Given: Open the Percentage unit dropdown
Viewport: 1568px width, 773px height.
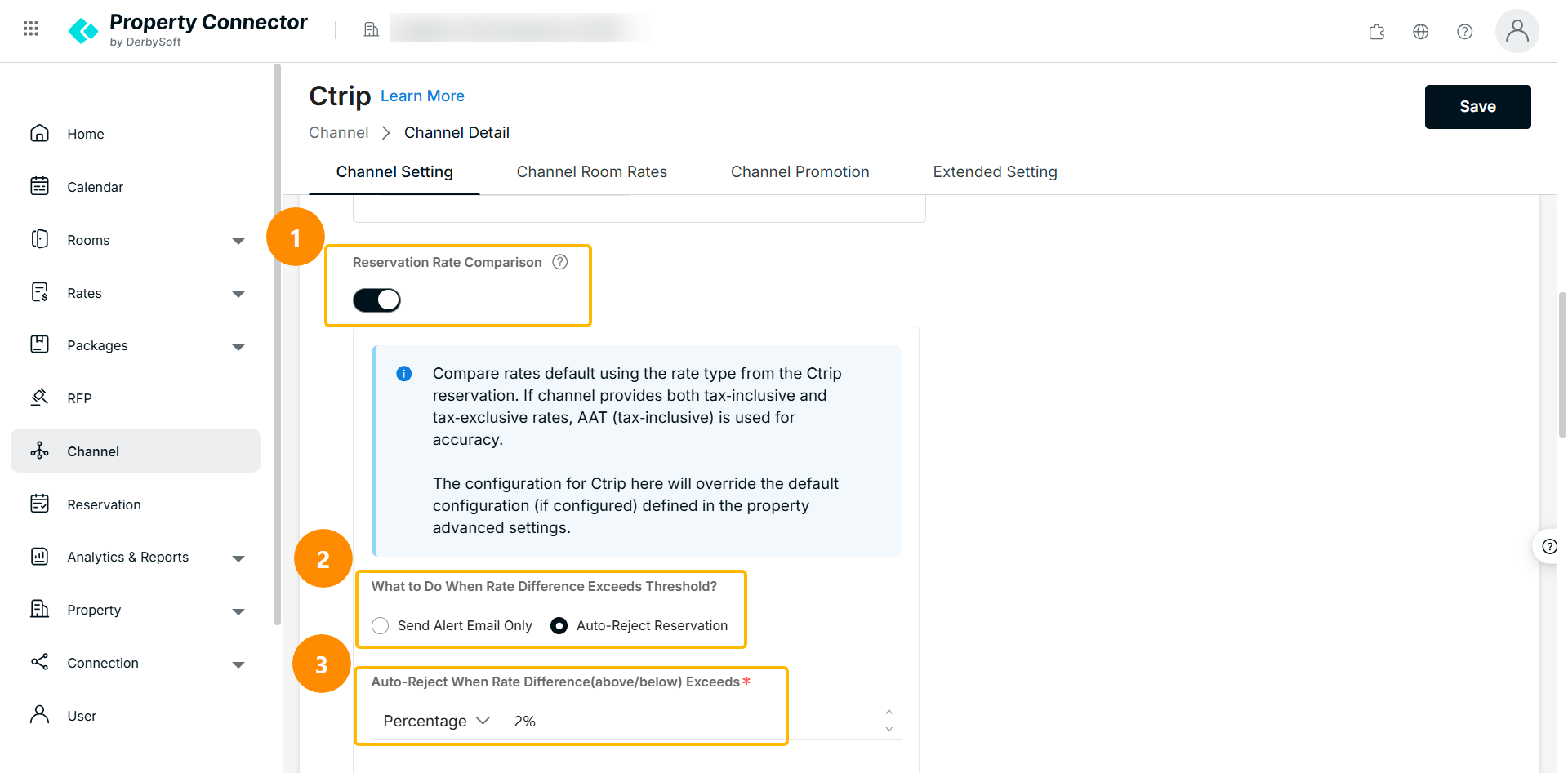Looking at the screenshot, I should [x=437, y=721].
